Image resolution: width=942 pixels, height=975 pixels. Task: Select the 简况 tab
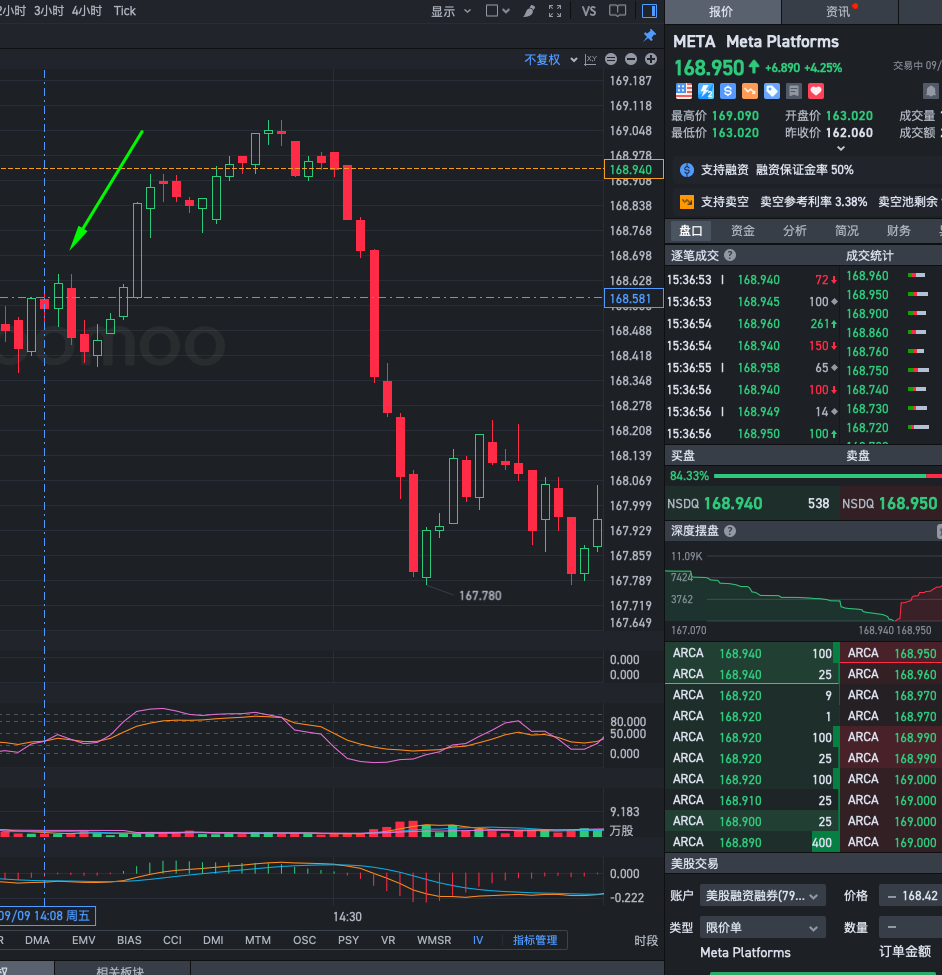[847, 231]
